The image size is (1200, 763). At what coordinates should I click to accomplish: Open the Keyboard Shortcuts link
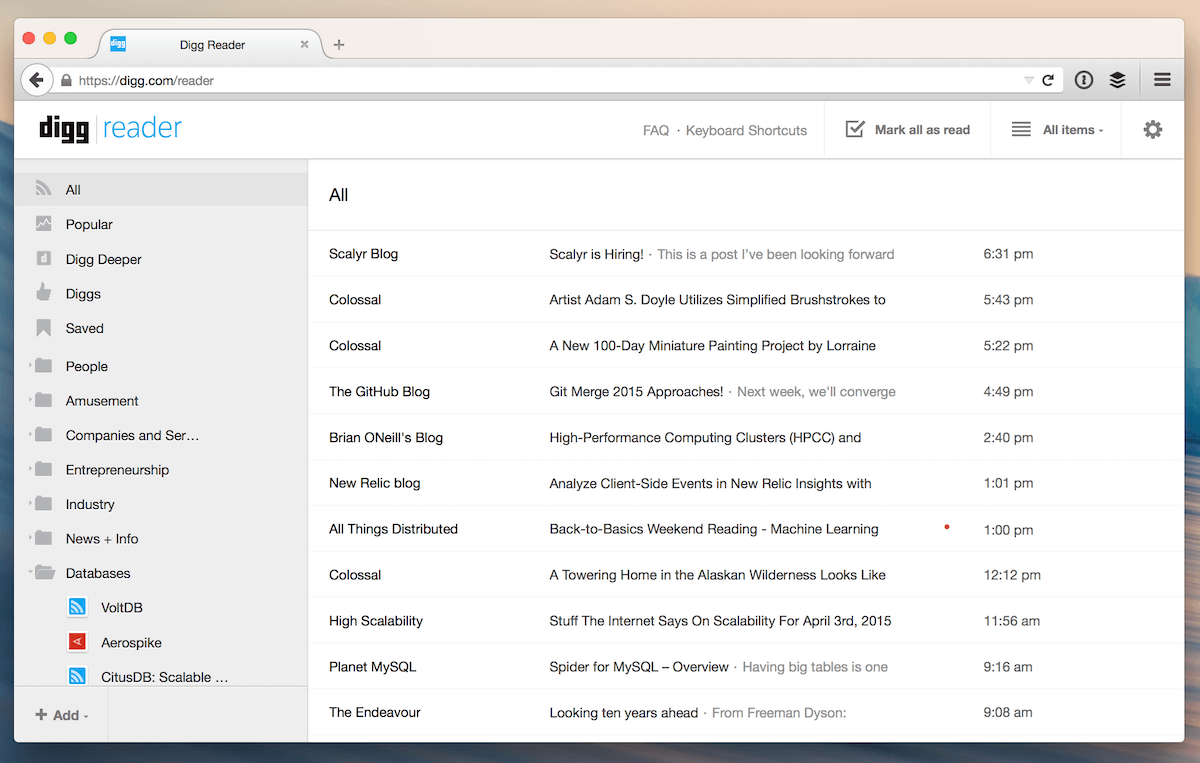tap(746, 130)
